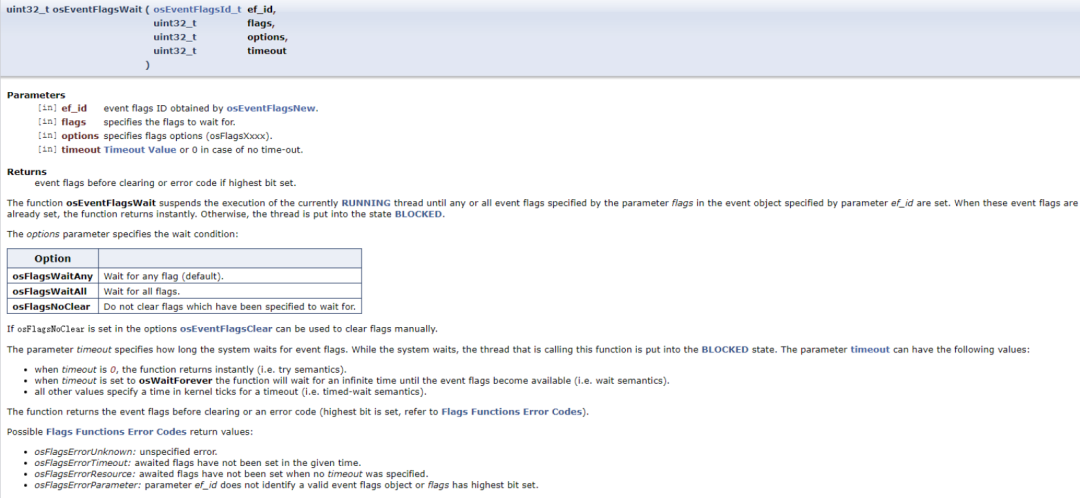Follow the osEventFlagsNew link
The height and width of the screenshot is (498, 1080).
tap(271, 108)
